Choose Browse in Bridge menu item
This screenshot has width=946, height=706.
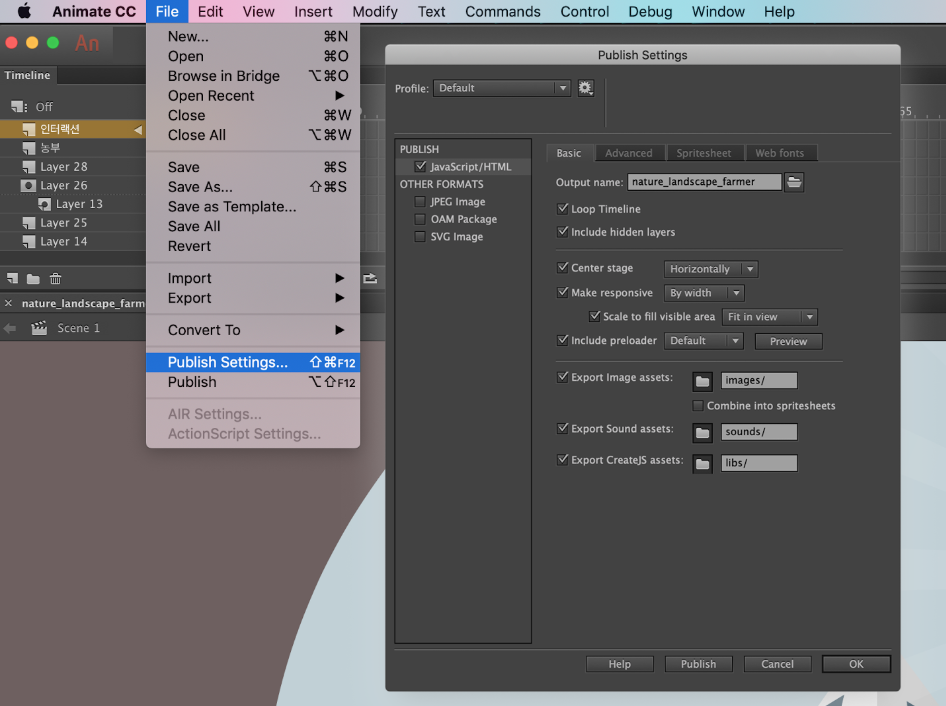253,76
